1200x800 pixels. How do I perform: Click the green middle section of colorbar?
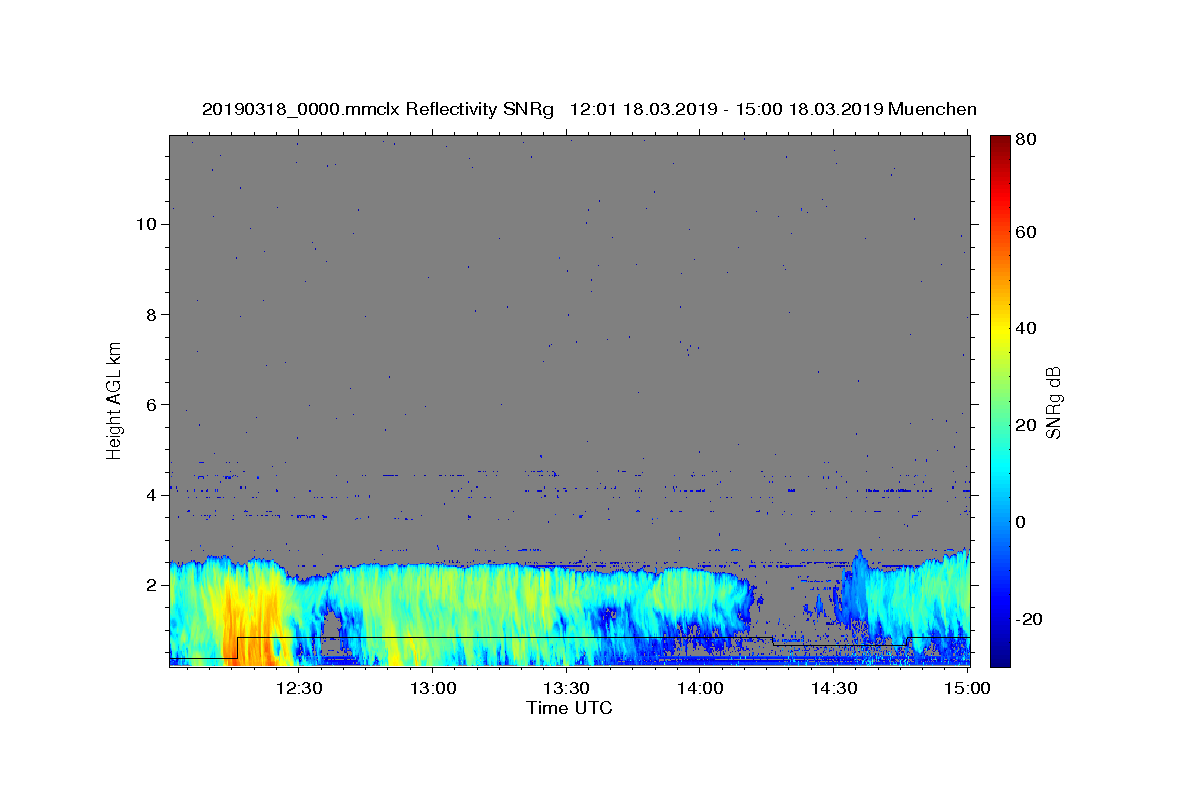[999, 400]
